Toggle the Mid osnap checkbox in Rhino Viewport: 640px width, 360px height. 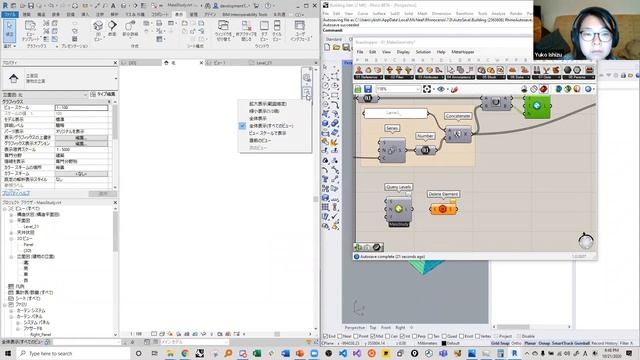pyautogui.click(x=372, y=336)
